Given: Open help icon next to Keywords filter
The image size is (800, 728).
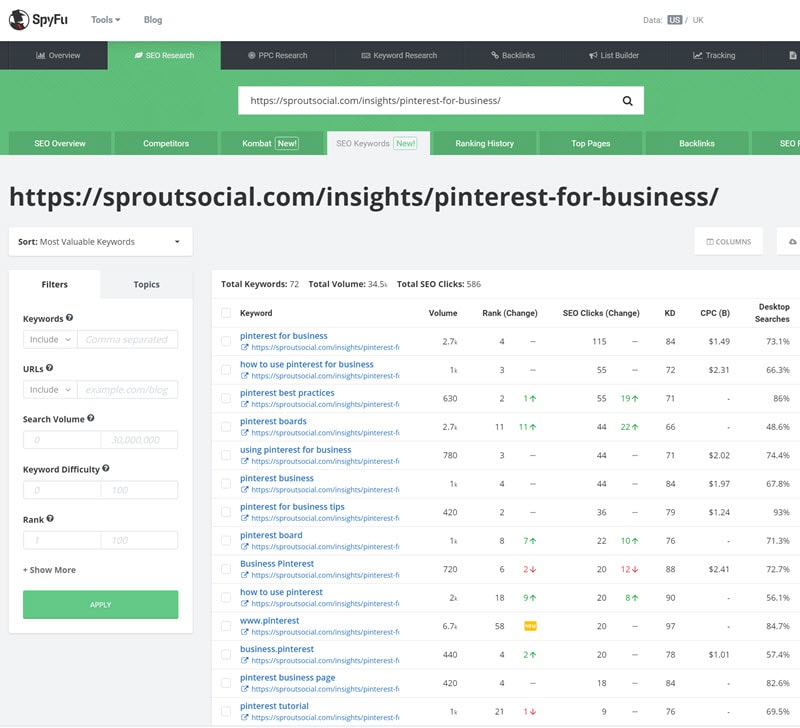Looking at the screenshot, I should click(x=69, y=318).
